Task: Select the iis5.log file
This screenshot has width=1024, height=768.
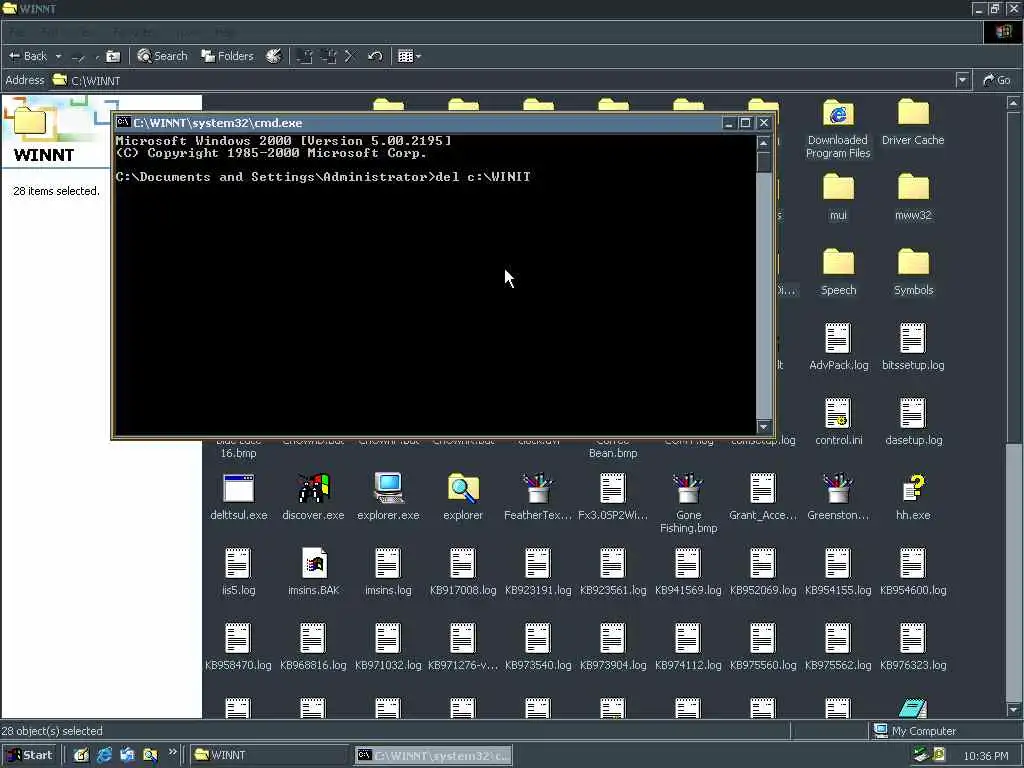Action: coord(238,572)
